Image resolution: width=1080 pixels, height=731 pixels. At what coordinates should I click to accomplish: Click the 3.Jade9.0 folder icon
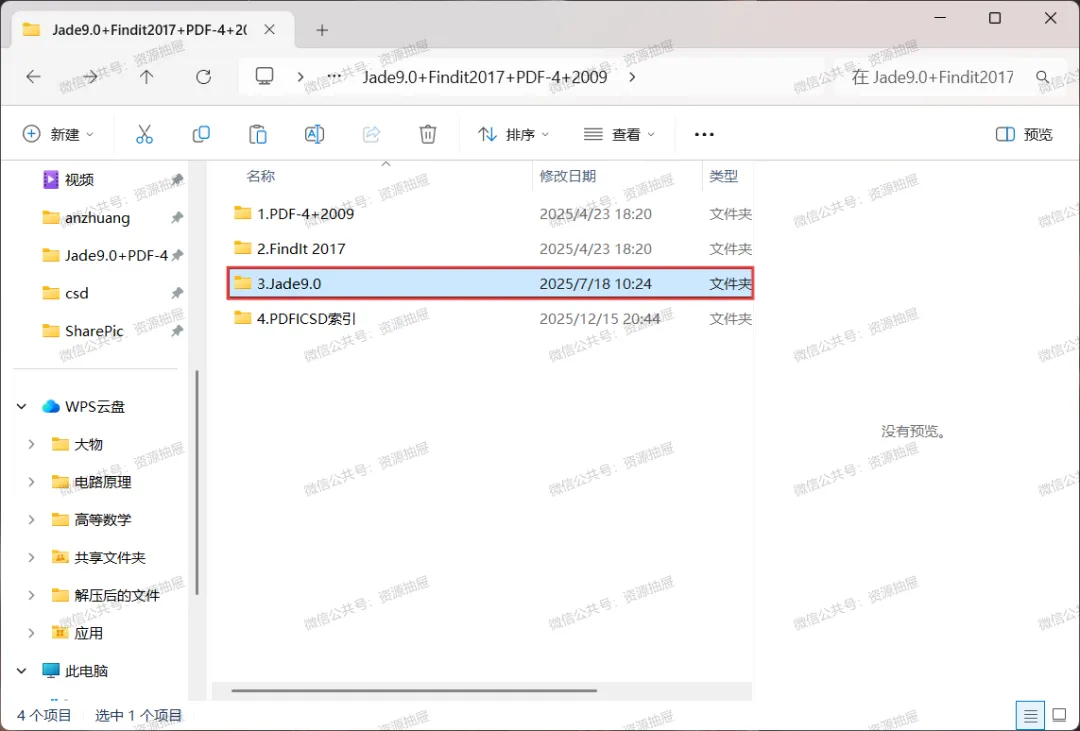pyautogui.click(x=242, y=282)
